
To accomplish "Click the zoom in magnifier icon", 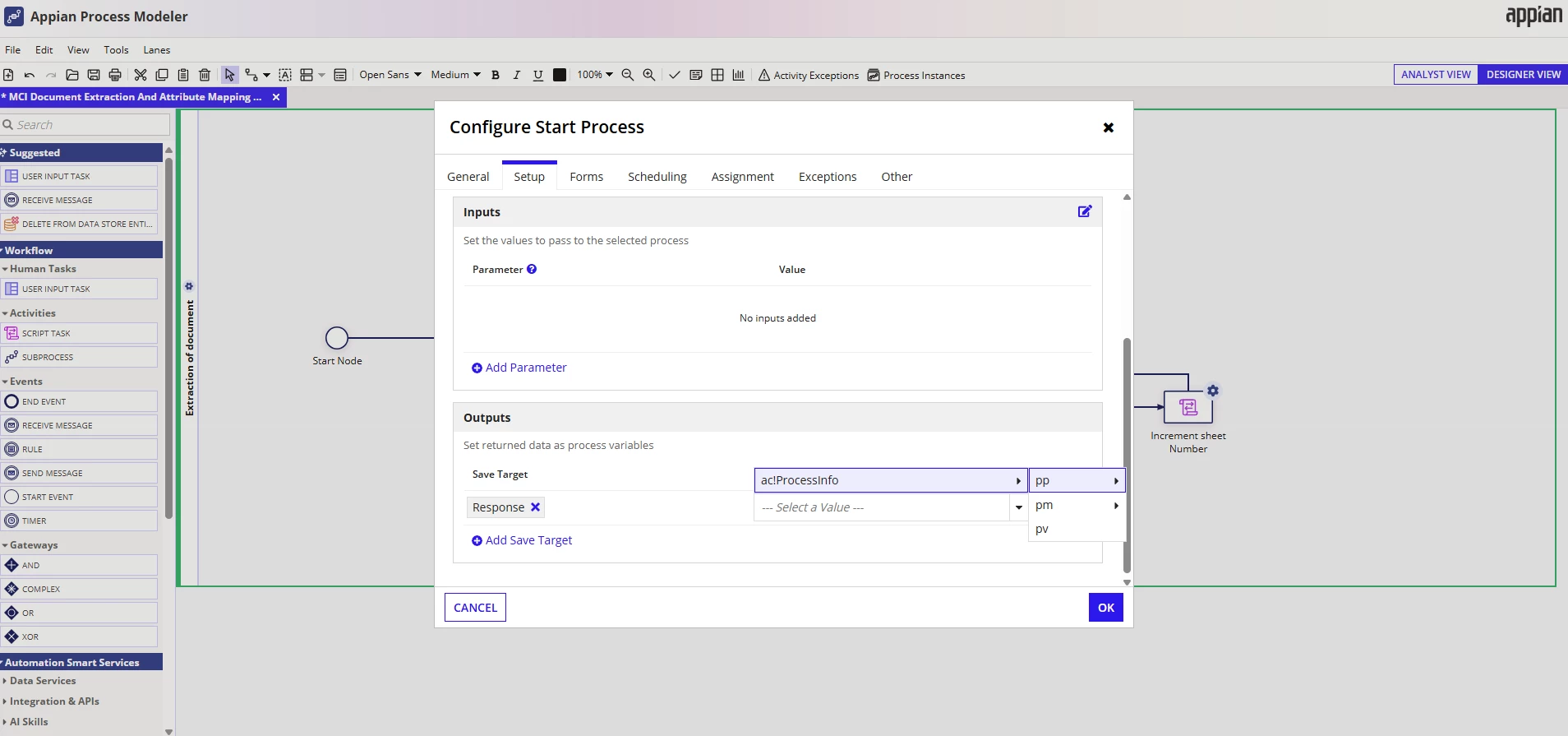I will (649, 75).
